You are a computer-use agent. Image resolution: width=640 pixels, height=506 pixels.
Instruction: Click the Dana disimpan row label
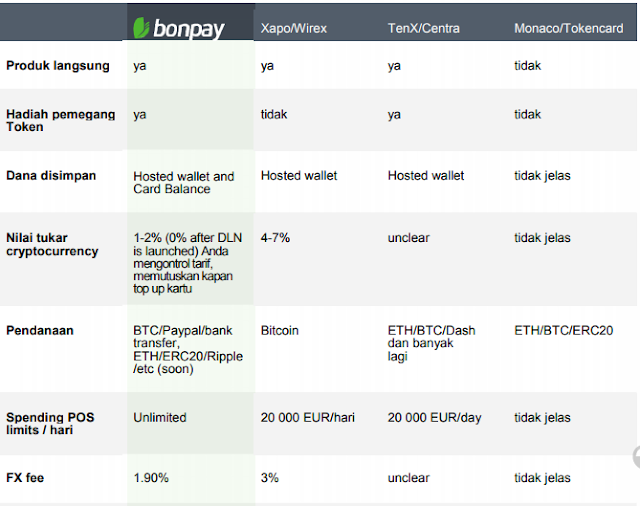click(51, 175)
